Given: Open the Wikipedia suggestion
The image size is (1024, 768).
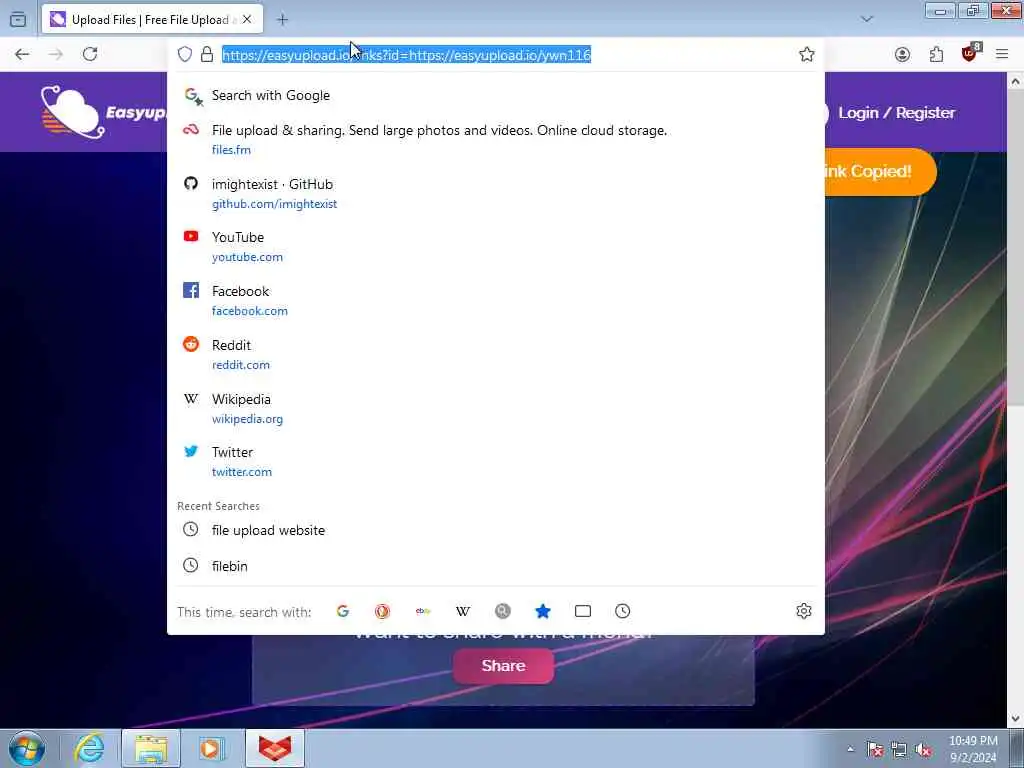Looking at the screenshot, I should (496, 408).
